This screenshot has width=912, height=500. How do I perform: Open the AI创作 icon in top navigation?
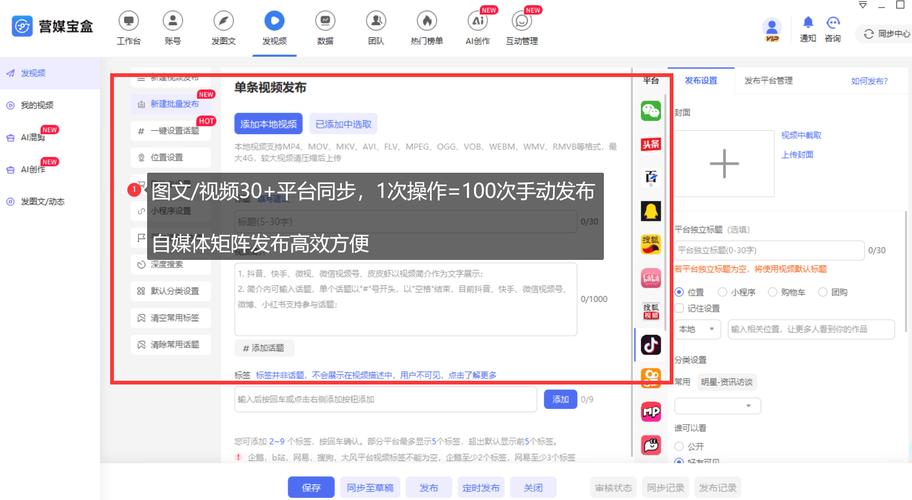[478, 20]
